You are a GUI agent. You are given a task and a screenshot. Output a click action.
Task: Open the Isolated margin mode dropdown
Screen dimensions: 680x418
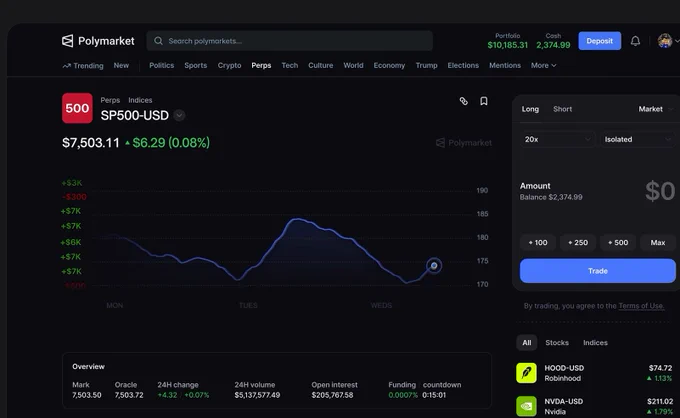pyautogui.click(x=638, y=139)
